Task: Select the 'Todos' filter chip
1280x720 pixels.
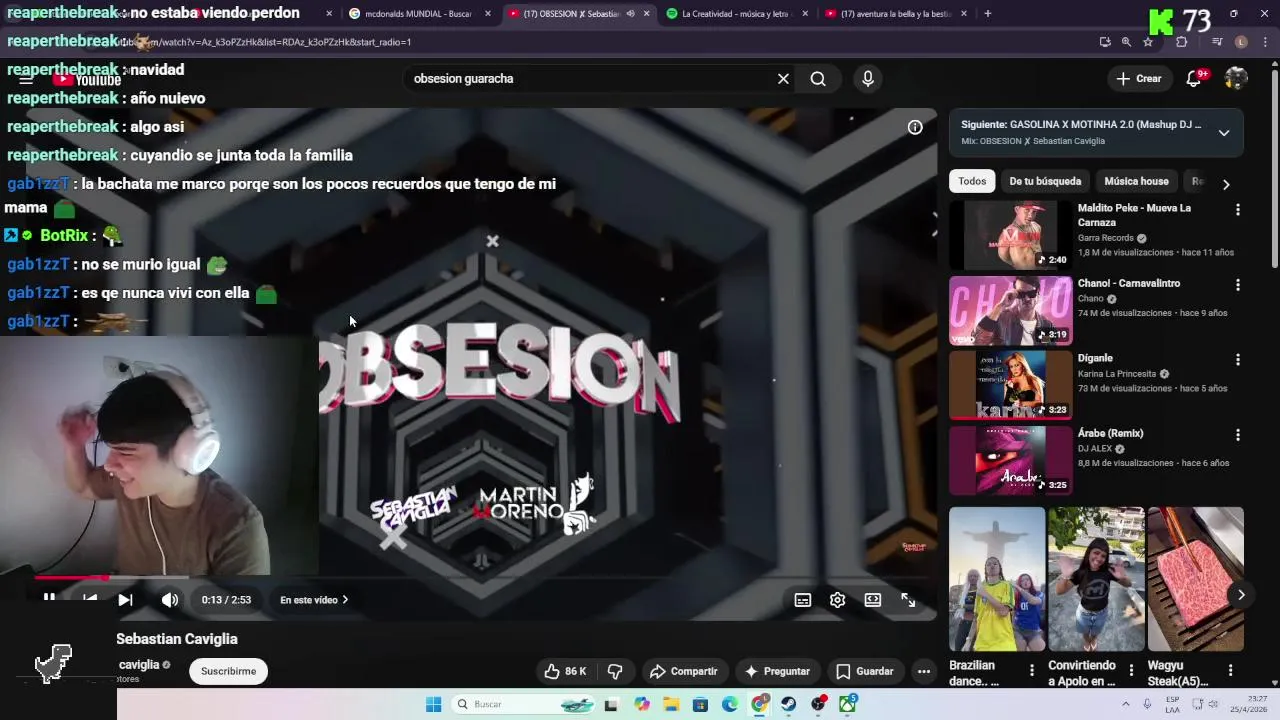Action: (972, 181)
